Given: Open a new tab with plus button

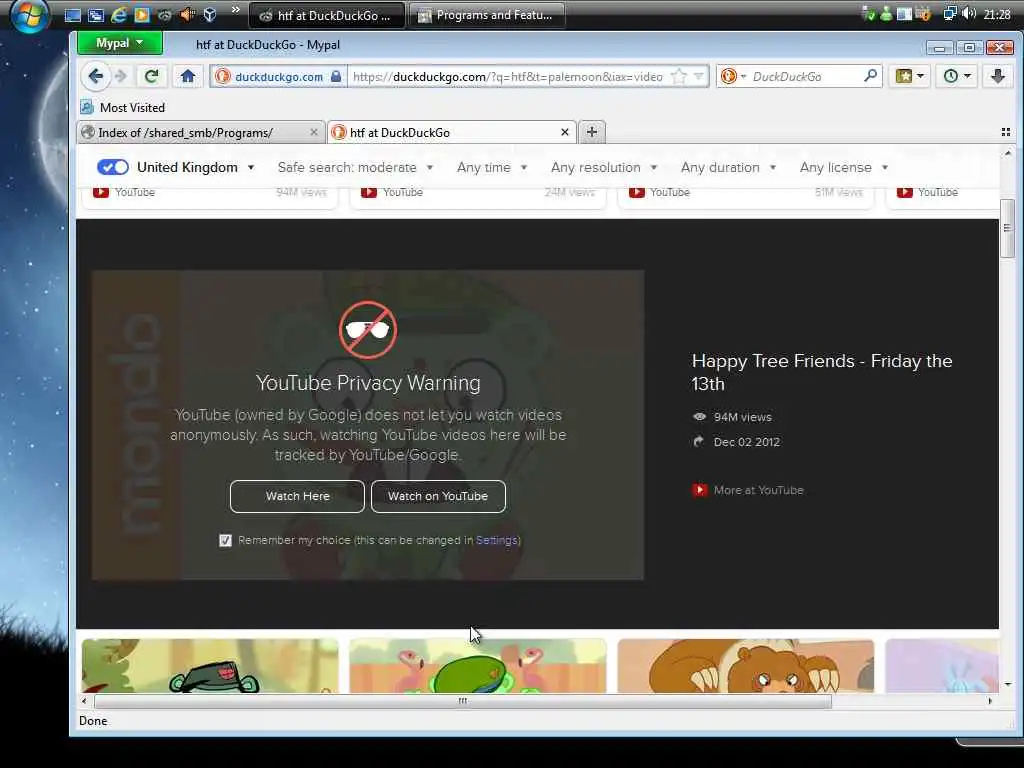Looking at the screenshot, I should 592,132.
